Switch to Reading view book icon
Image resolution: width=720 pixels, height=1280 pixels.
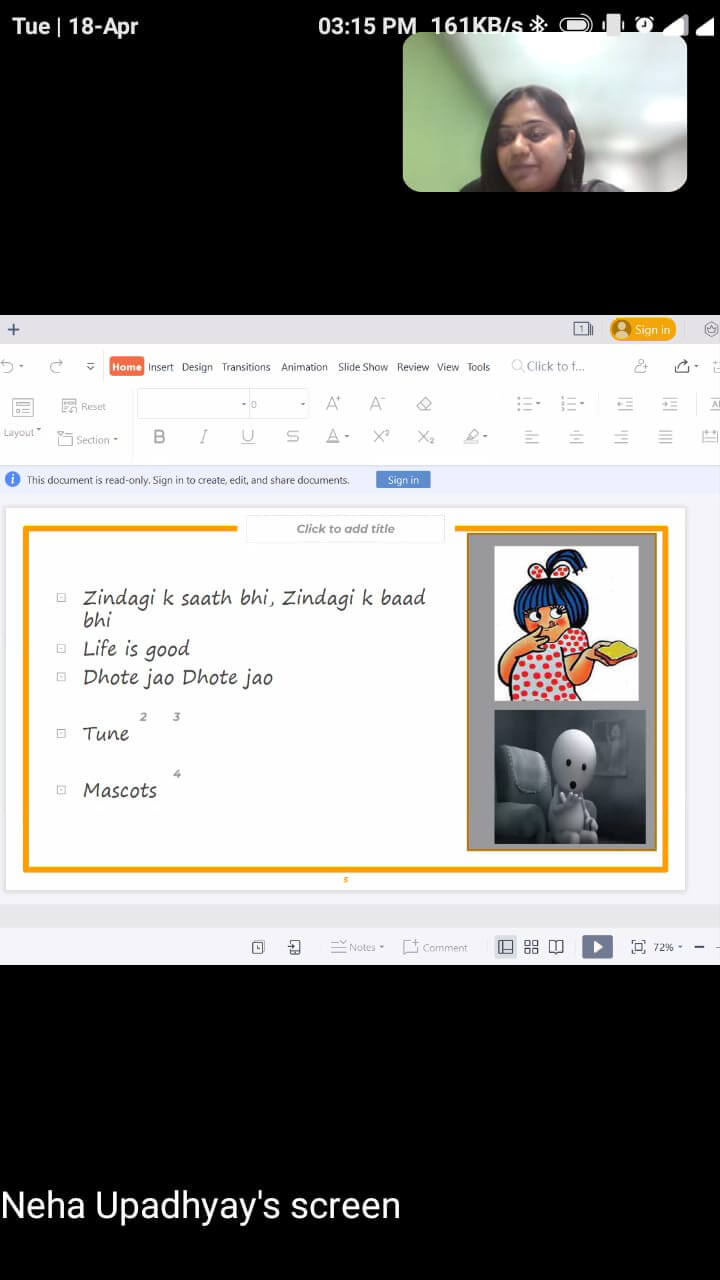point(557,947)
